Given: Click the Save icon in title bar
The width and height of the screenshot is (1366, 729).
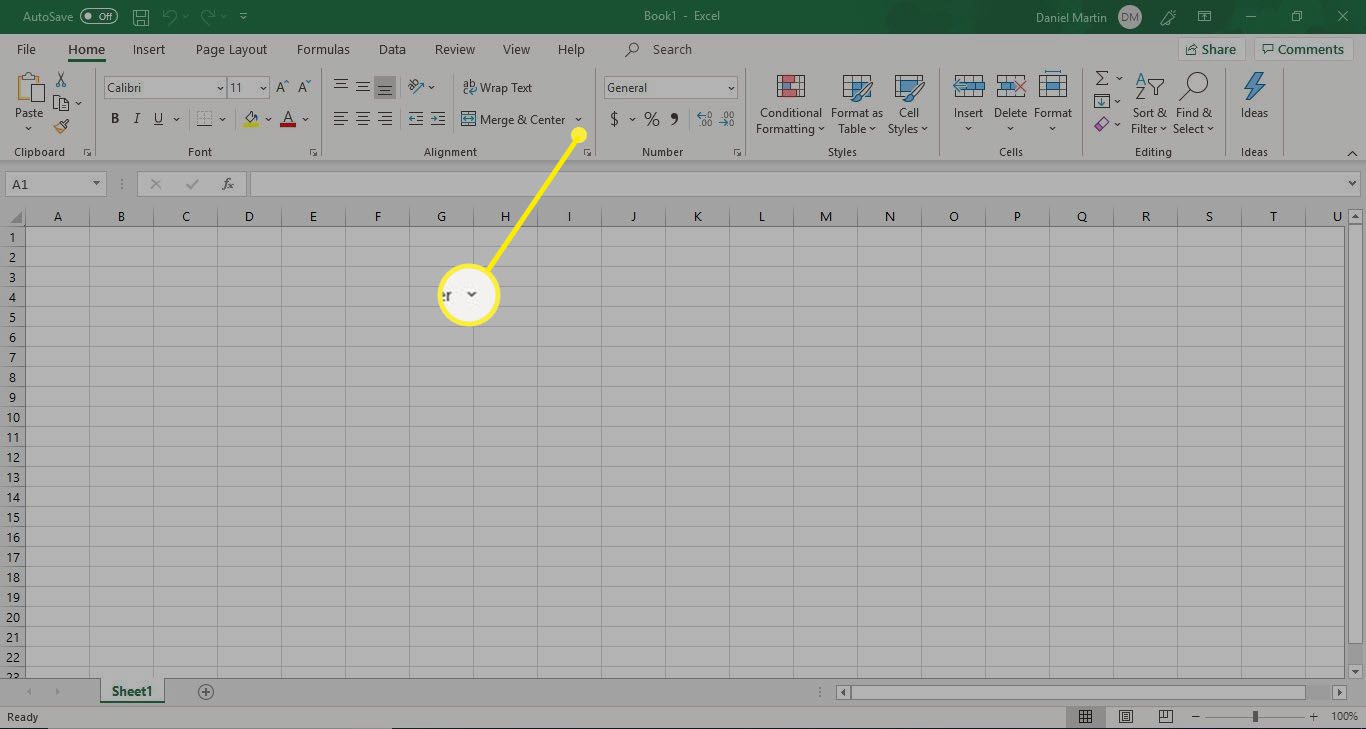Looking at the screenshot, I should click(x=141, y=17).
